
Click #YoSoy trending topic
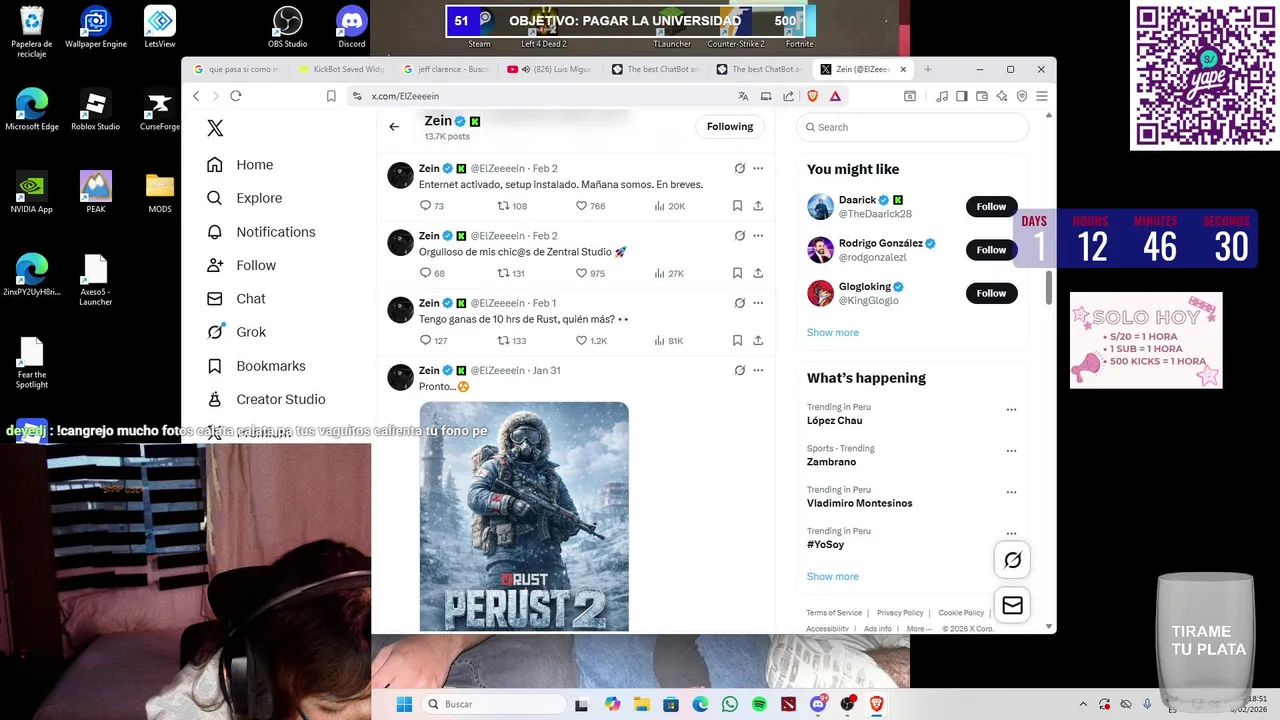[x=826, y=545]
